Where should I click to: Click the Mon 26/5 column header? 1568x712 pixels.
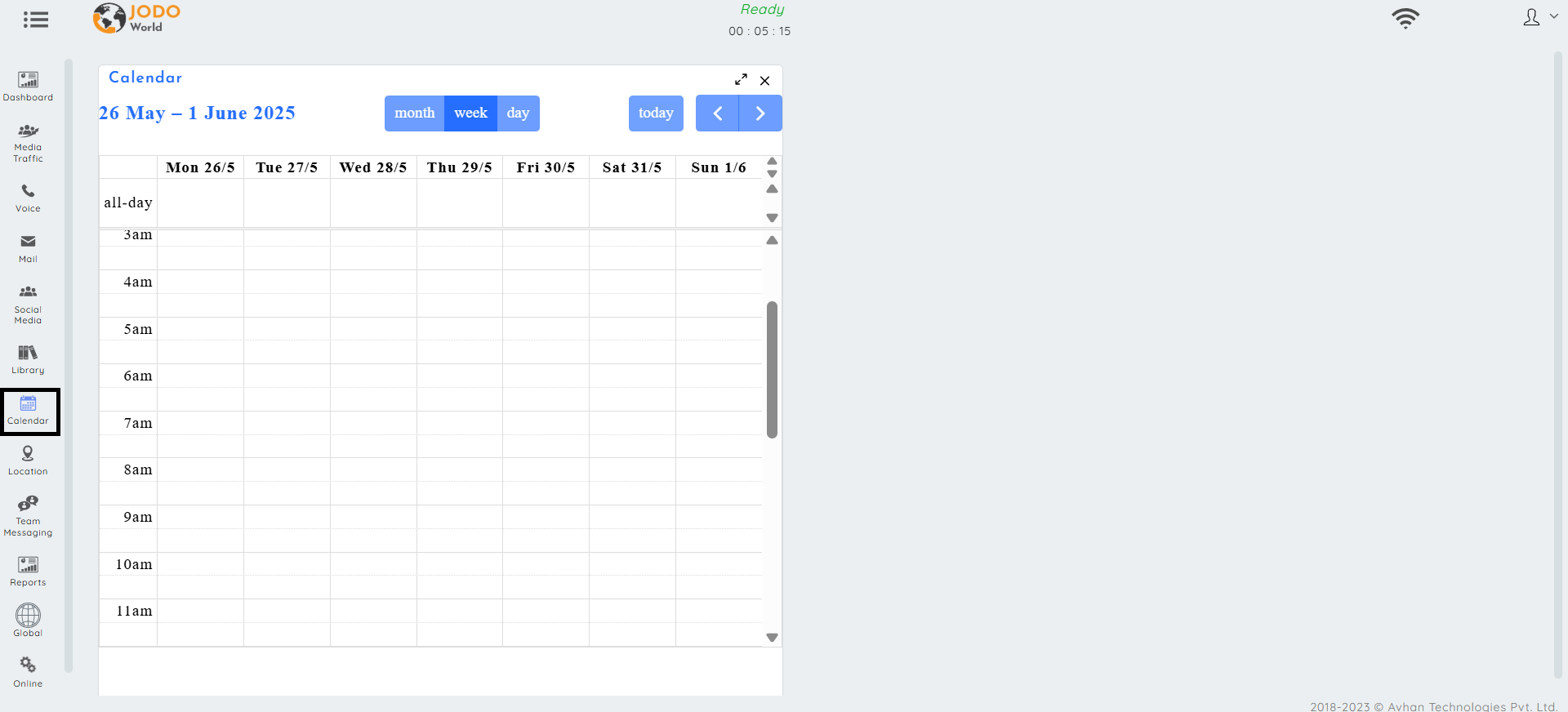tap(200, 167)
